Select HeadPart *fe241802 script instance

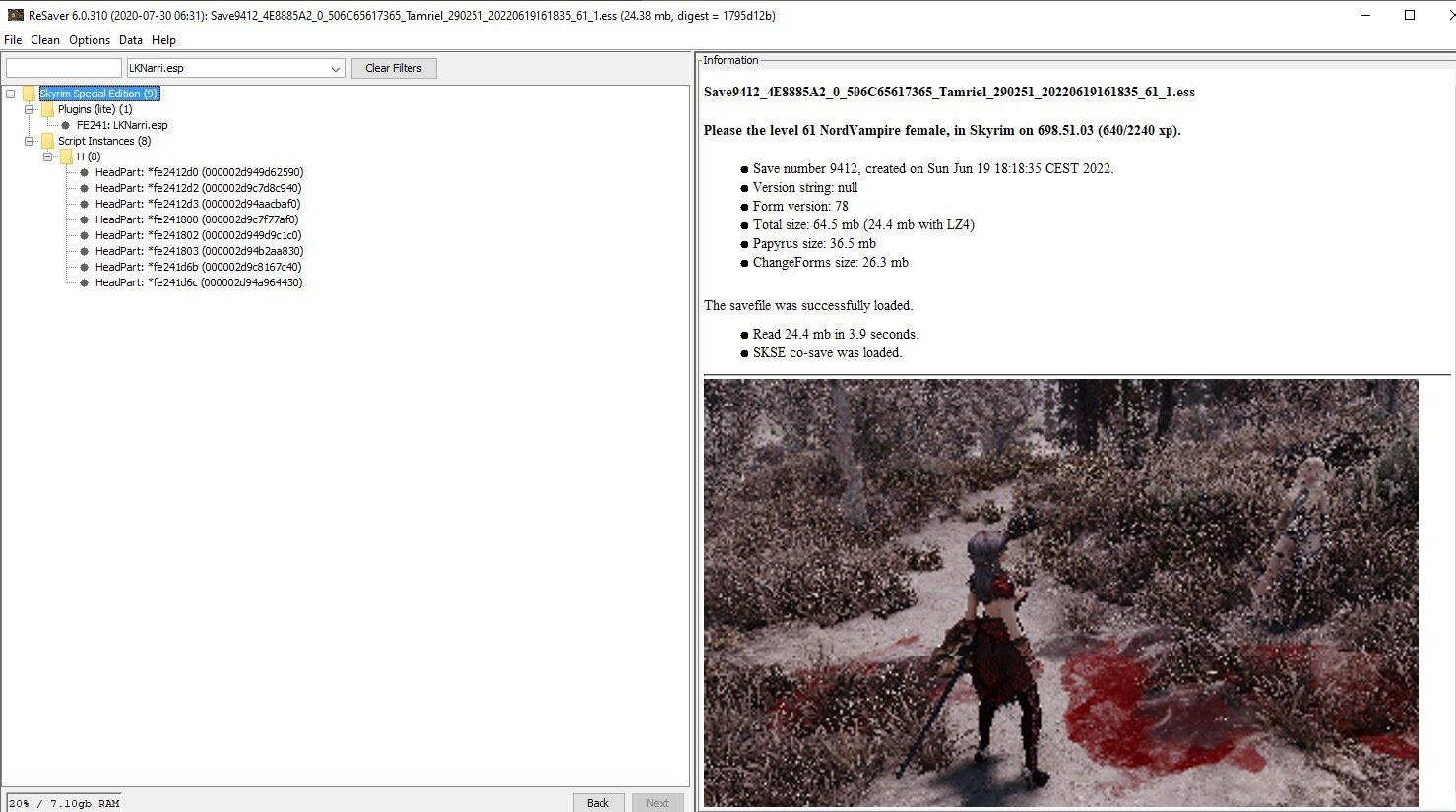198,235
